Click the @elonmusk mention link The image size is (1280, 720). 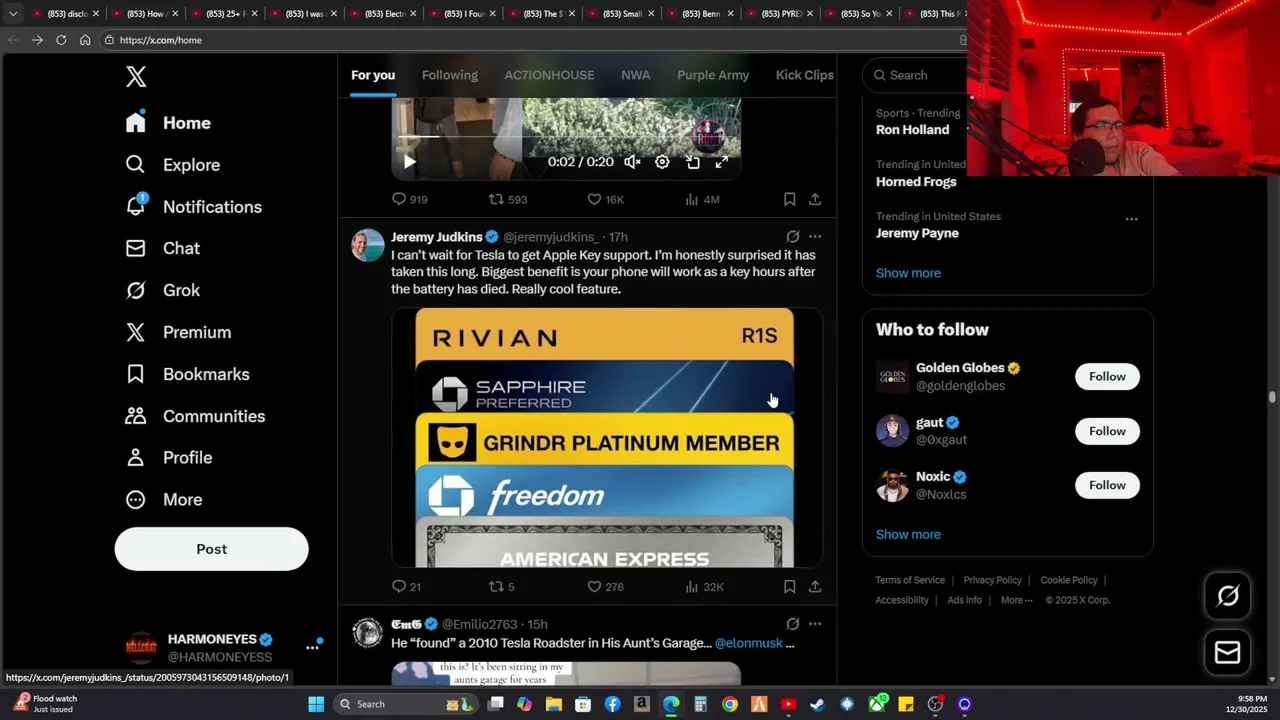coord(749,643)
